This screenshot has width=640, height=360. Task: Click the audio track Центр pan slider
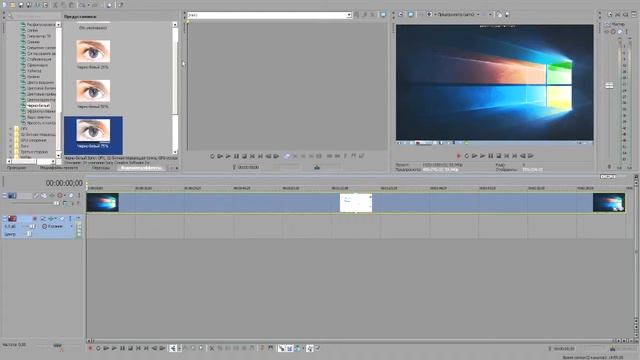29,234
